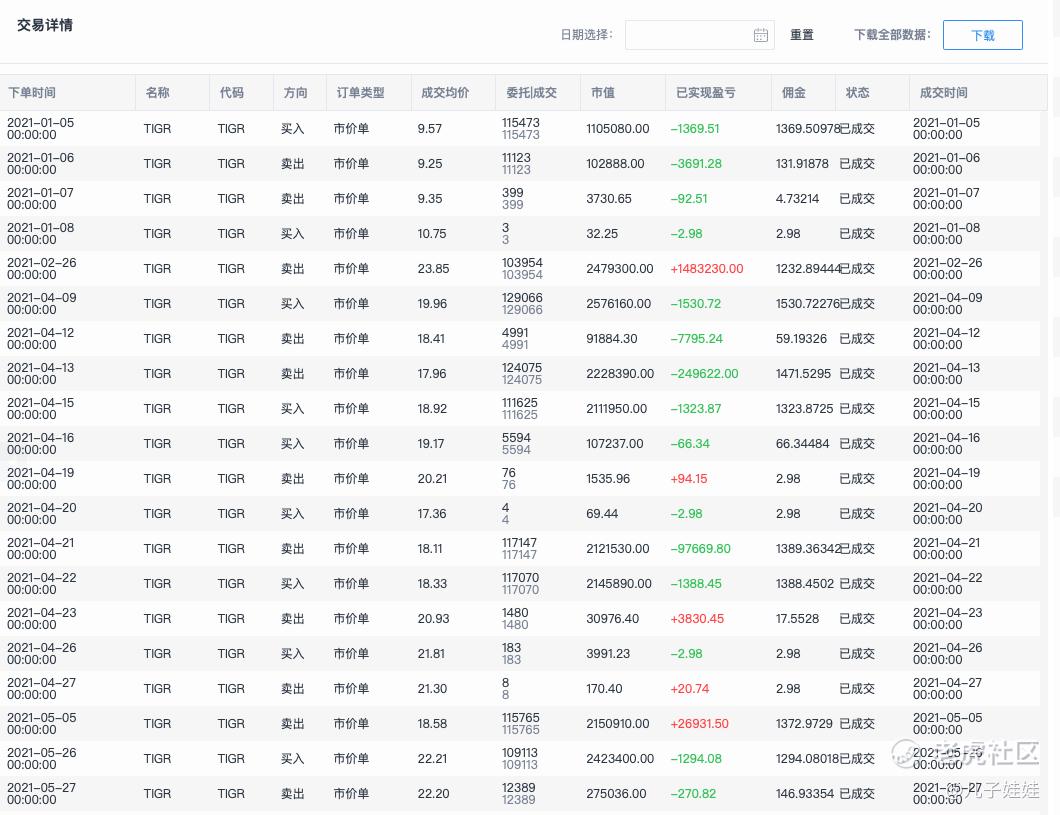
Task: Select realized profit +1483230.00
Action: (707, 269)
